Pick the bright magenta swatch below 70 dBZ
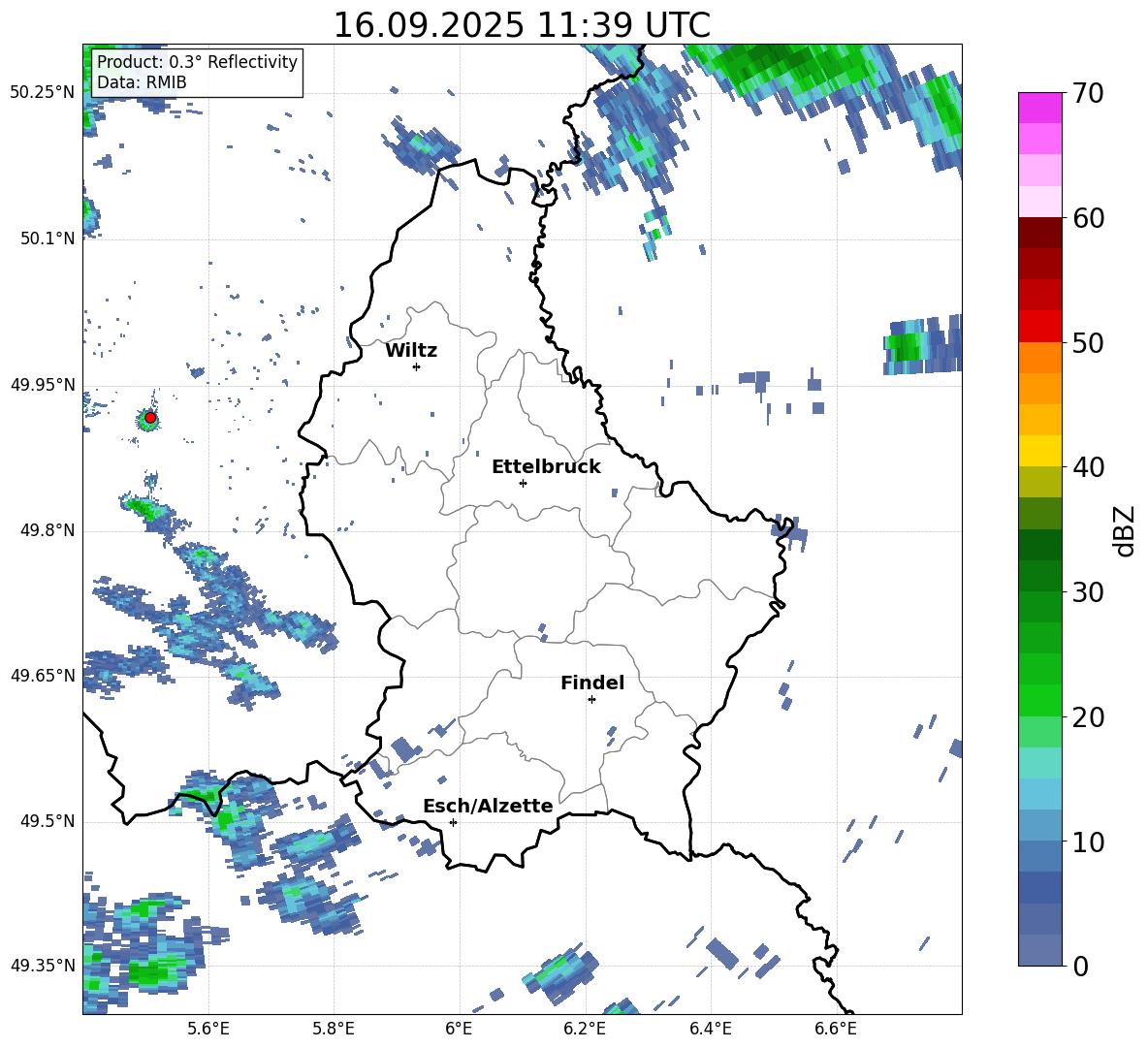This screenshot has height=1048, width=1148. pos(1039,108)
